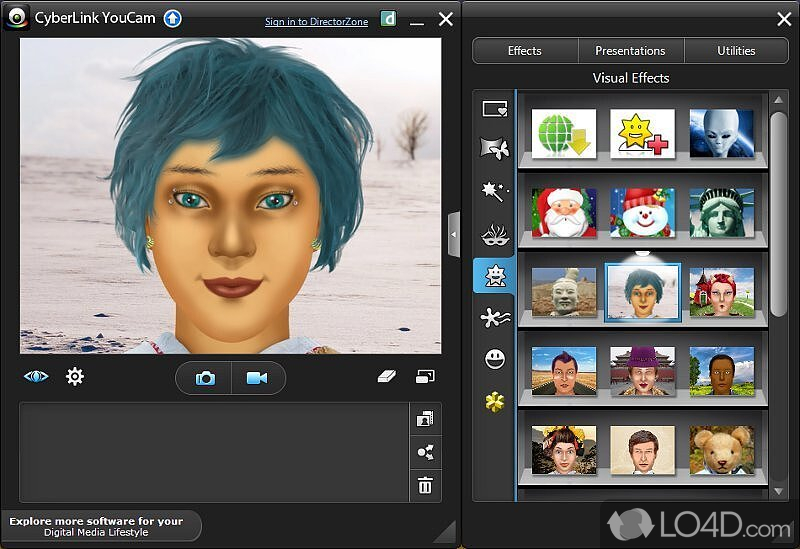Select the particle sparkle effects category

coord(494,191)
